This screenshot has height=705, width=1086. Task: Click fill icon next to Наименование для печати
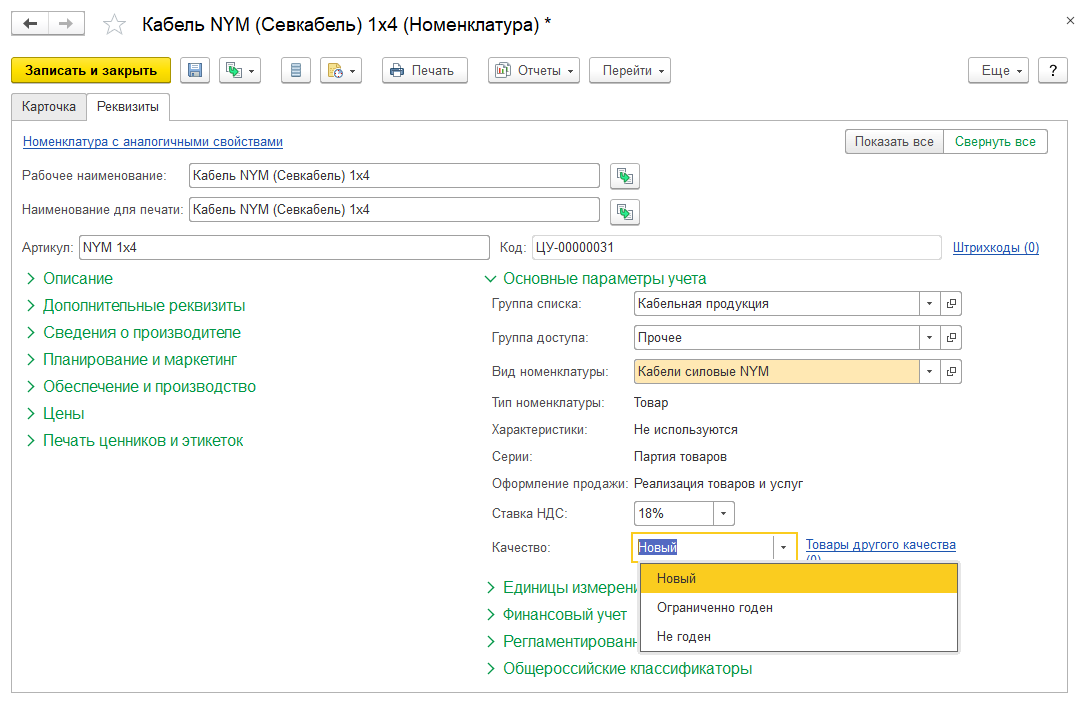(625, 212)
